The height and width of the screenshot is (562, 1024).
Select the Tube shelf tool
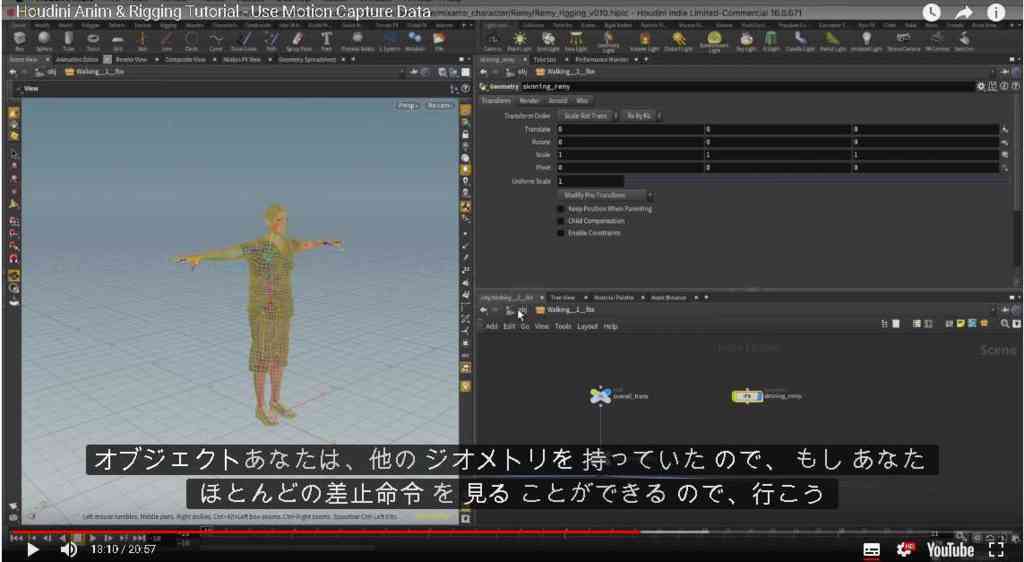click(x=69, y=41)
